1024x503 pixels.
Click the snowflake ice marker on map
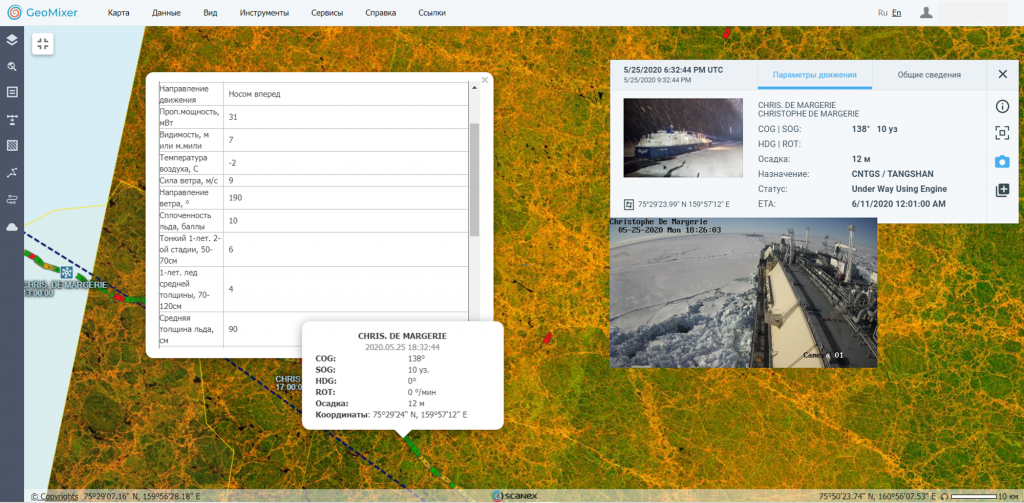coord(66,272)
